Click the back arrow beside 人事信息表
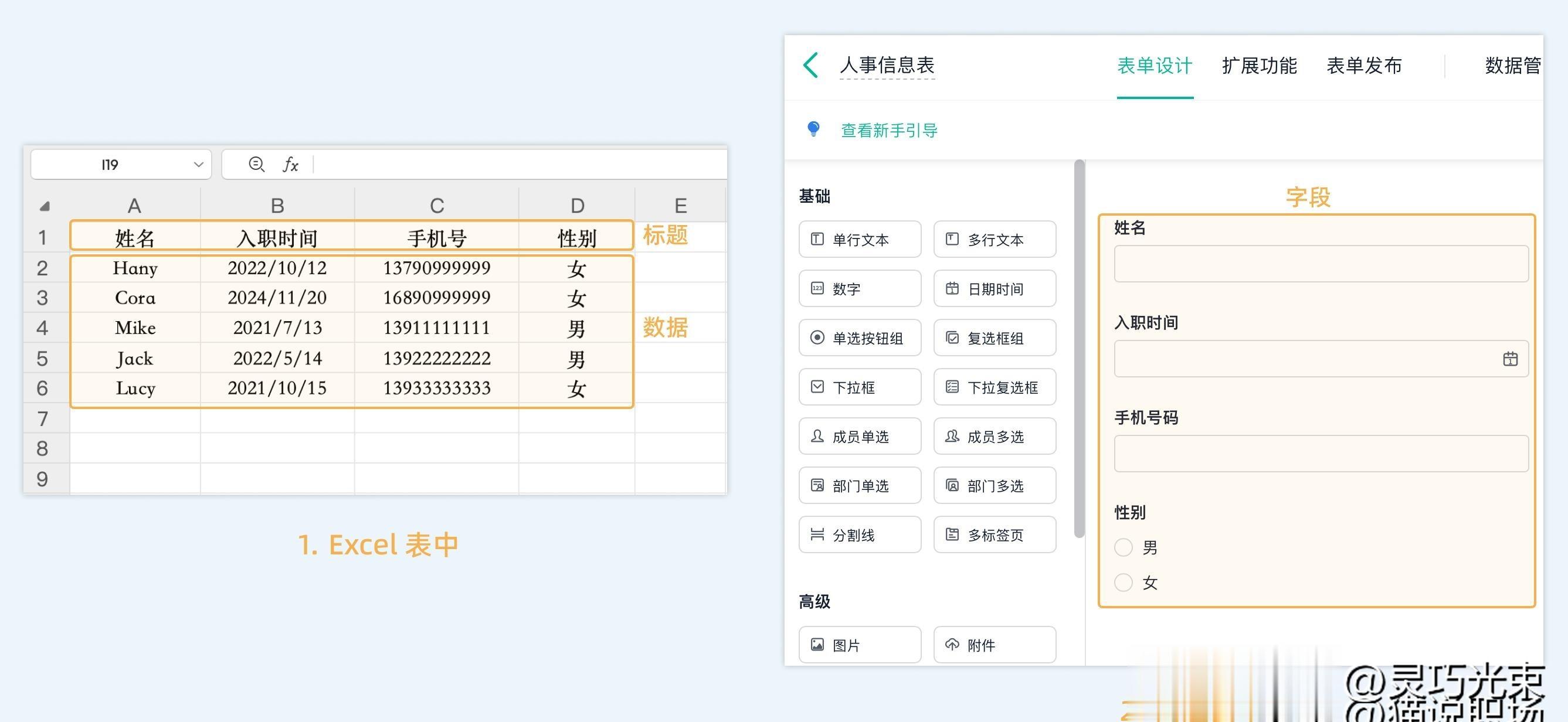1568x722 pixels. tap(811, 65)
